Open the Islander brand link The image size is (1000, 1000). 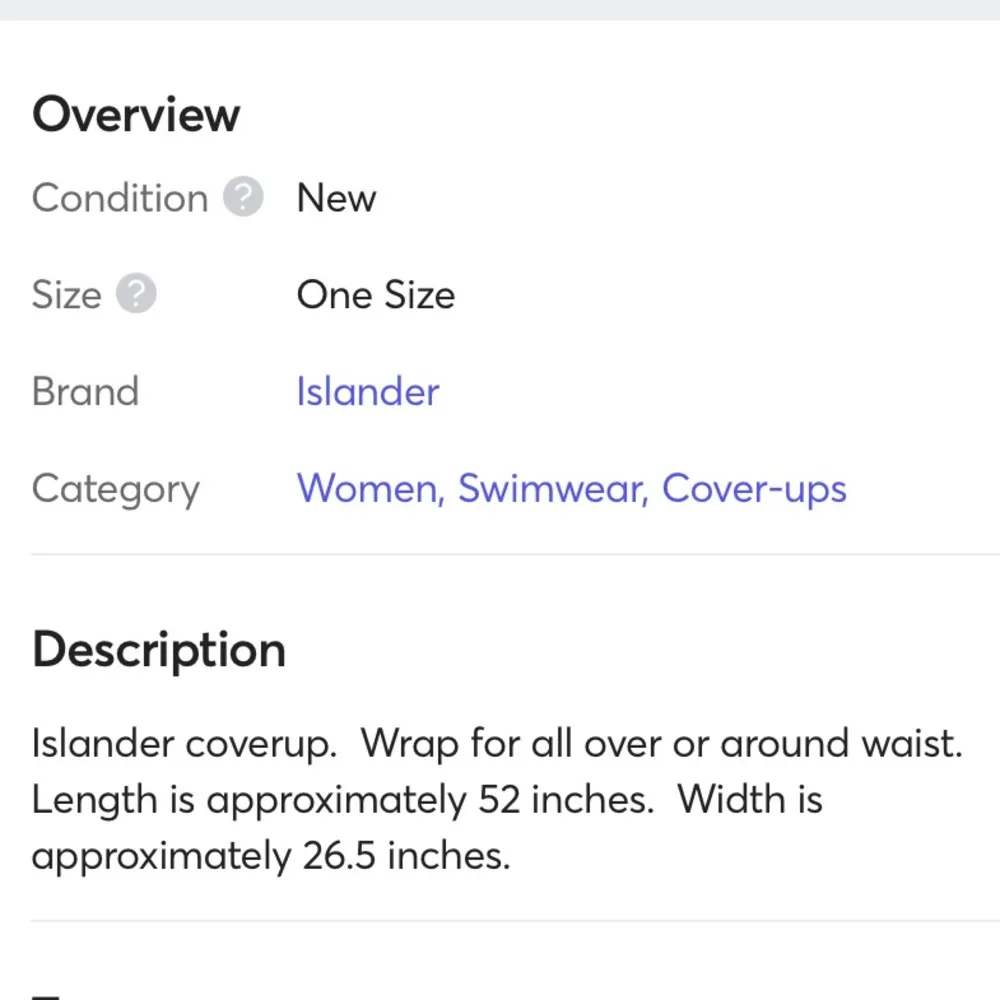click(366, 391)
